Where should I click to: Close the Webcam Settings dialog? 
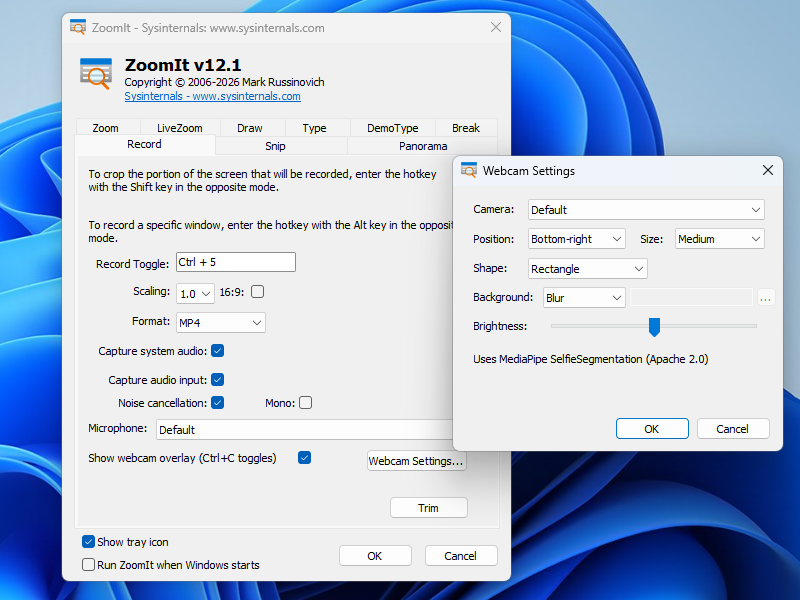(768, 170)
